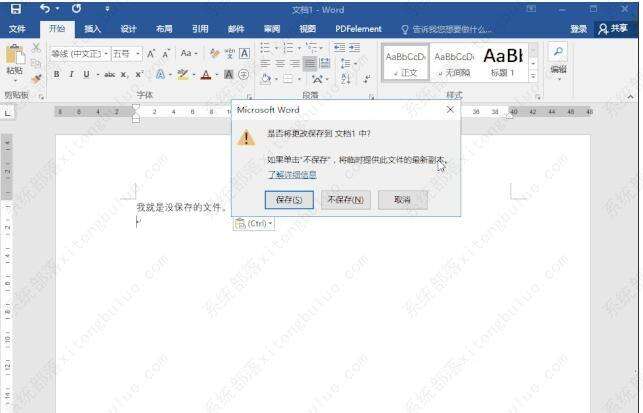
Task: Select the 正文 (Normal) style
Action: click(405, 63)
